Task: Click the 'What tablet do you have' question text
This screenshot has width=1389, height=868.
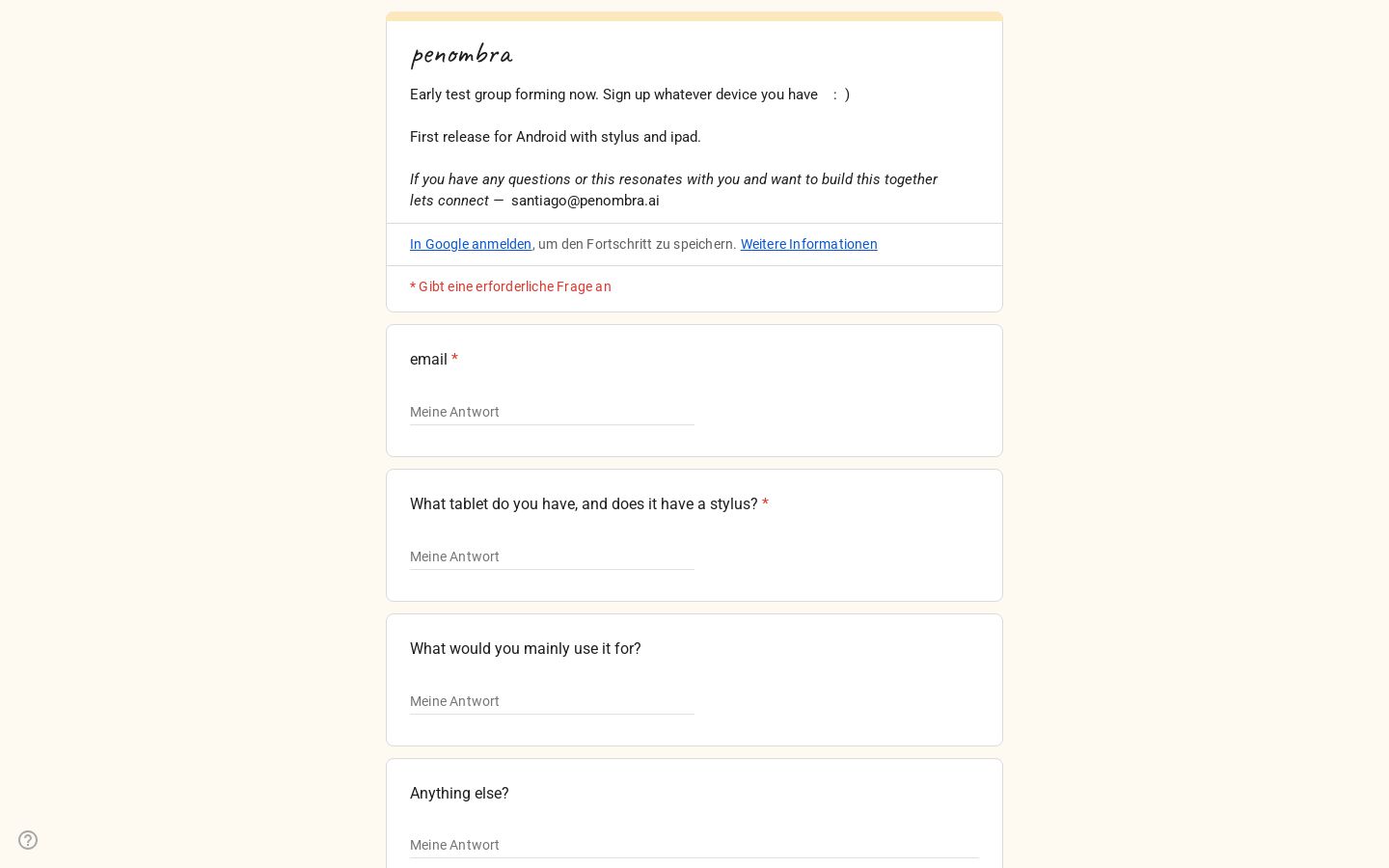Action: [584, 504]
